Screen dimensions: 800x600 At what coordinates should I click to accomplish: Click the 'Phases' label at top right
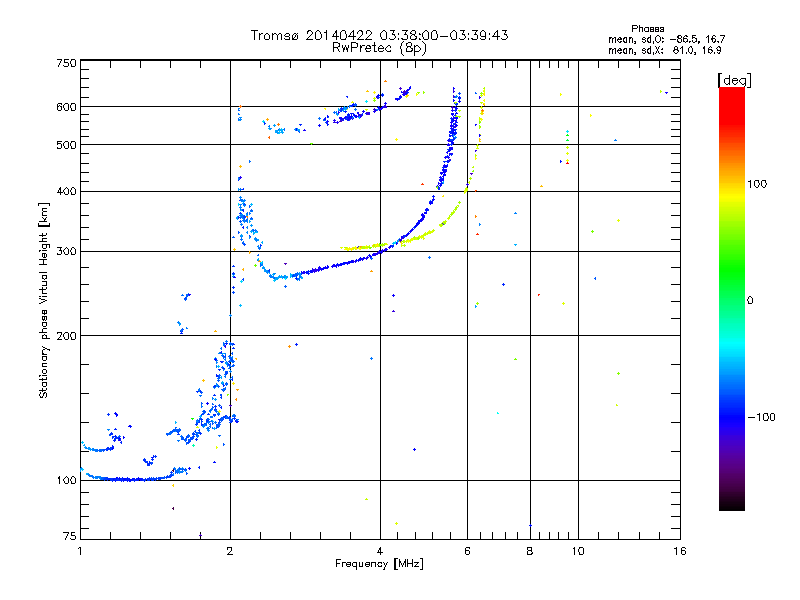tap(647, 29)
